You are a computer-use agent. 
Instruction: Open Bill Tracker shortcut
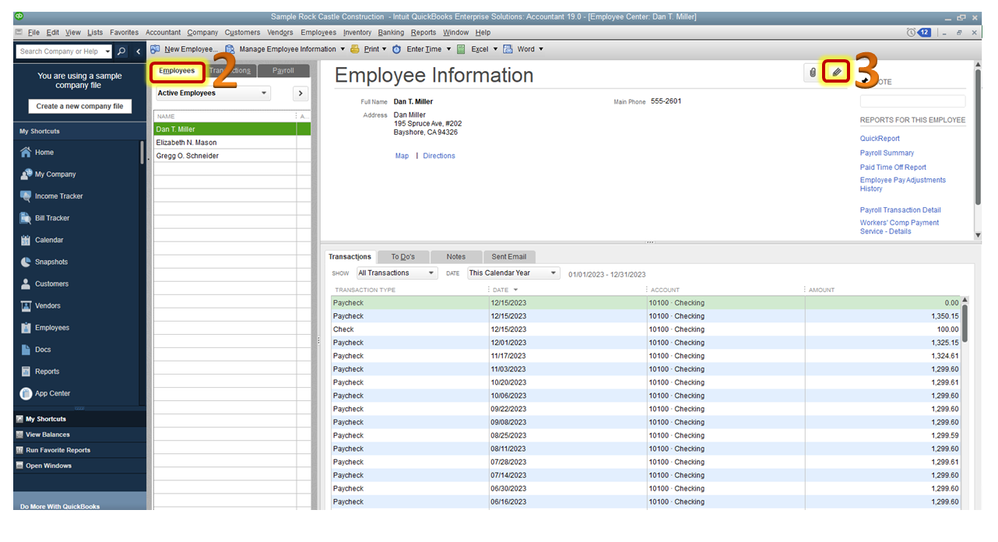pyautogui.click(x=45, y=218)
